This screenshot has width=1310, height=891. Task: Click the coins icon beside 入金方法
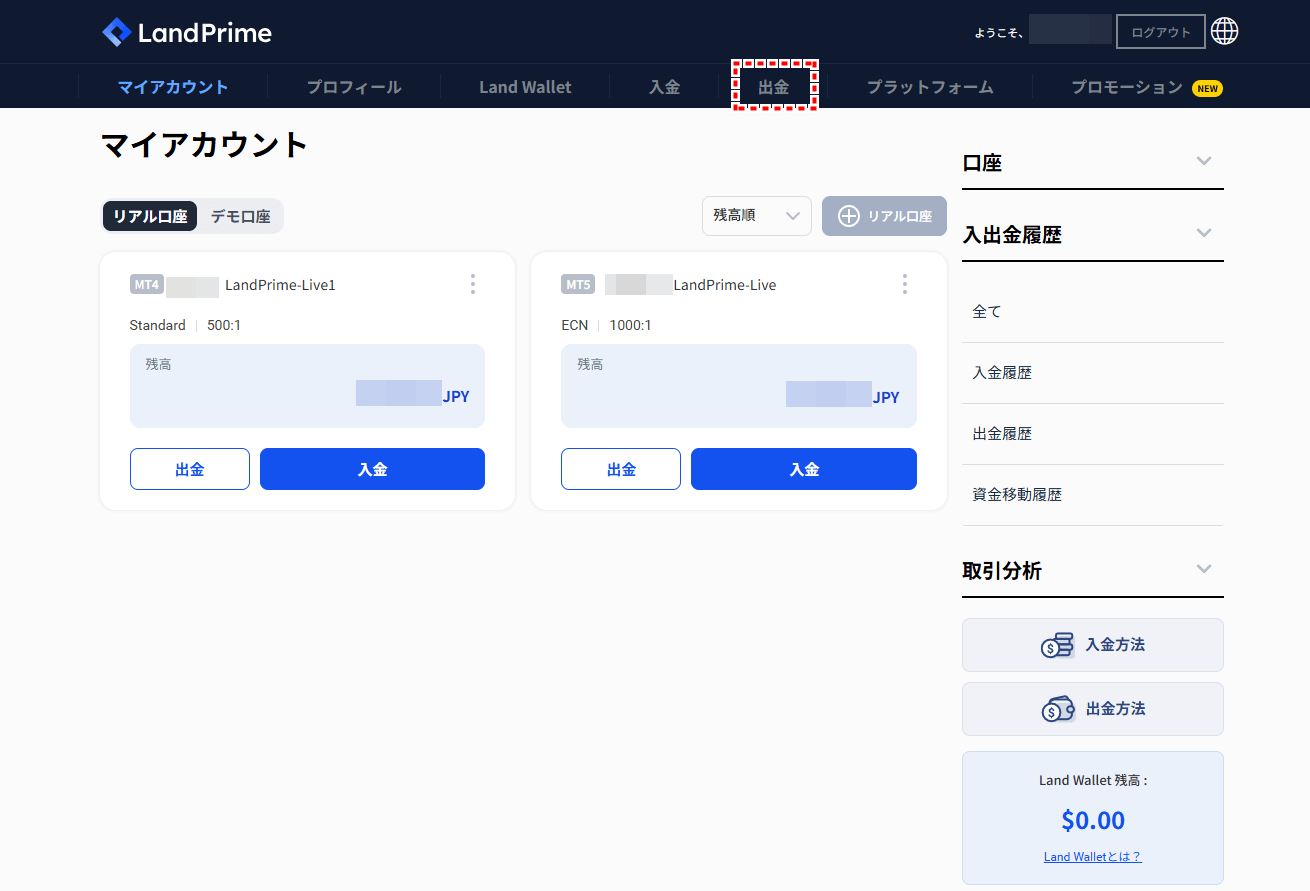click(x=1057, y=645)
